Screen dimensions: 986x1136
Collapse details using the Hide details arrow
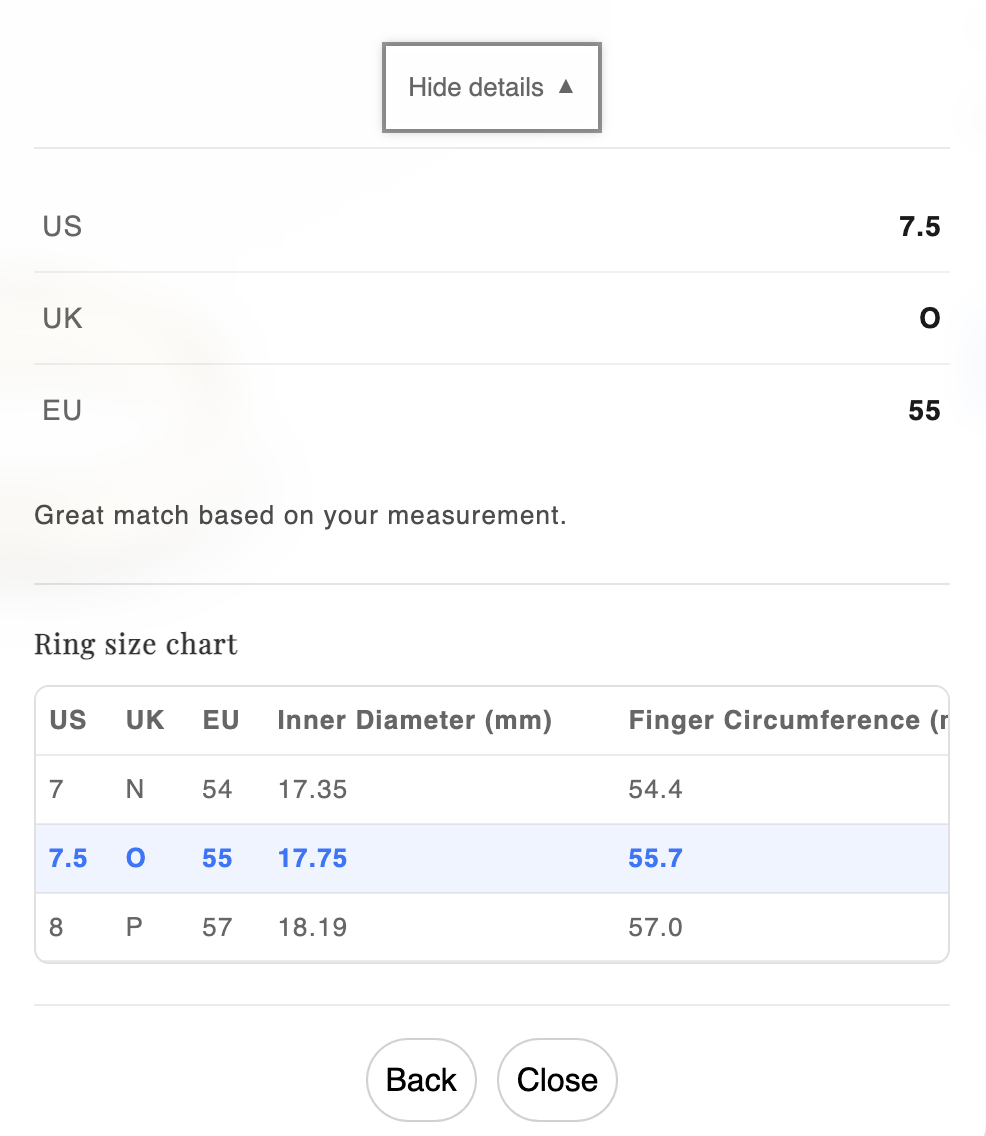pyautogui.click(x=566, y=87)
